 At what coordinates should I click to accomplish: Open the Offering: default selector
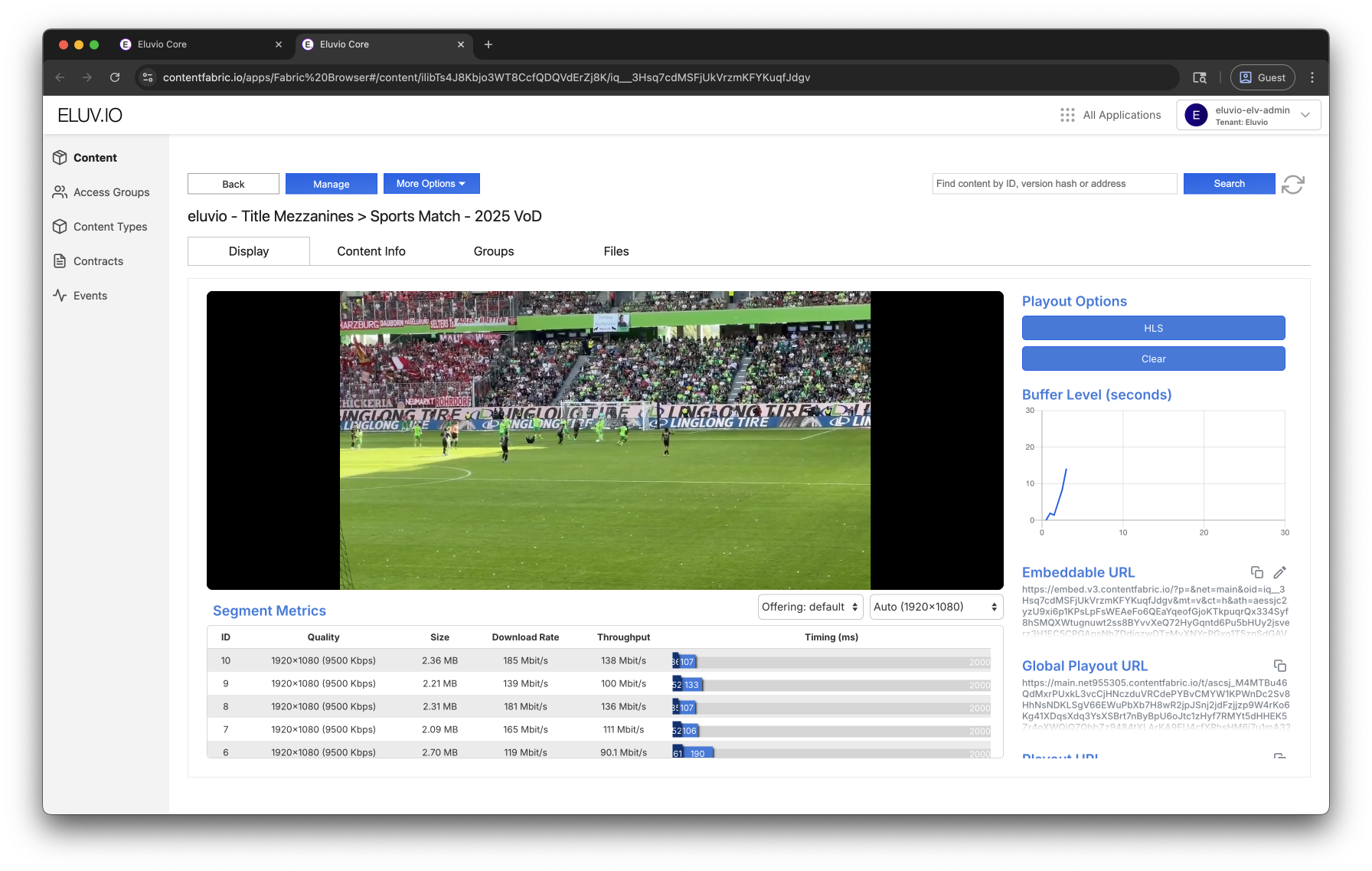click(810, 607)
